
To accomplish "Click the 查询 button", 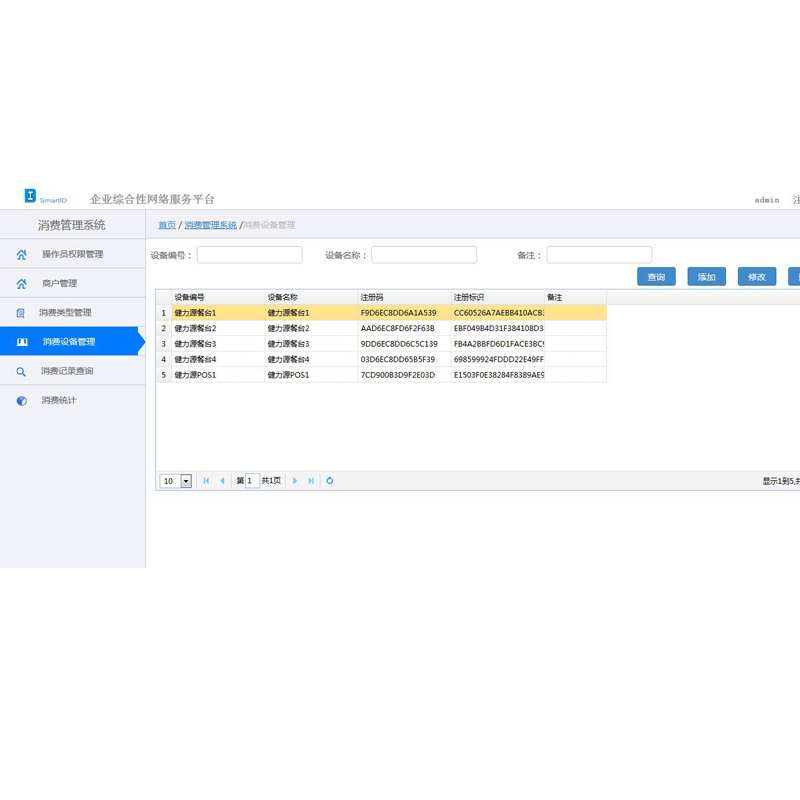I will click(x=656, y=277).
